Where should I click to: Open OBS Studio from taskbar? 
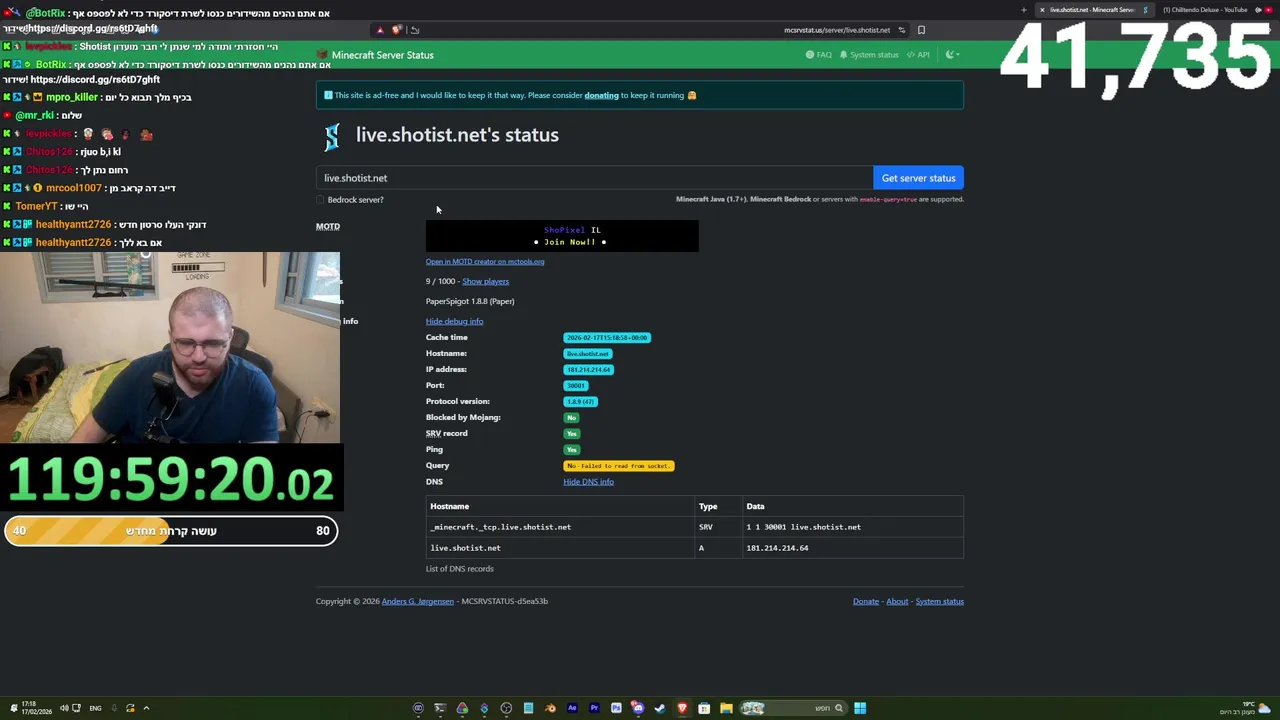(x=506, y=708)
